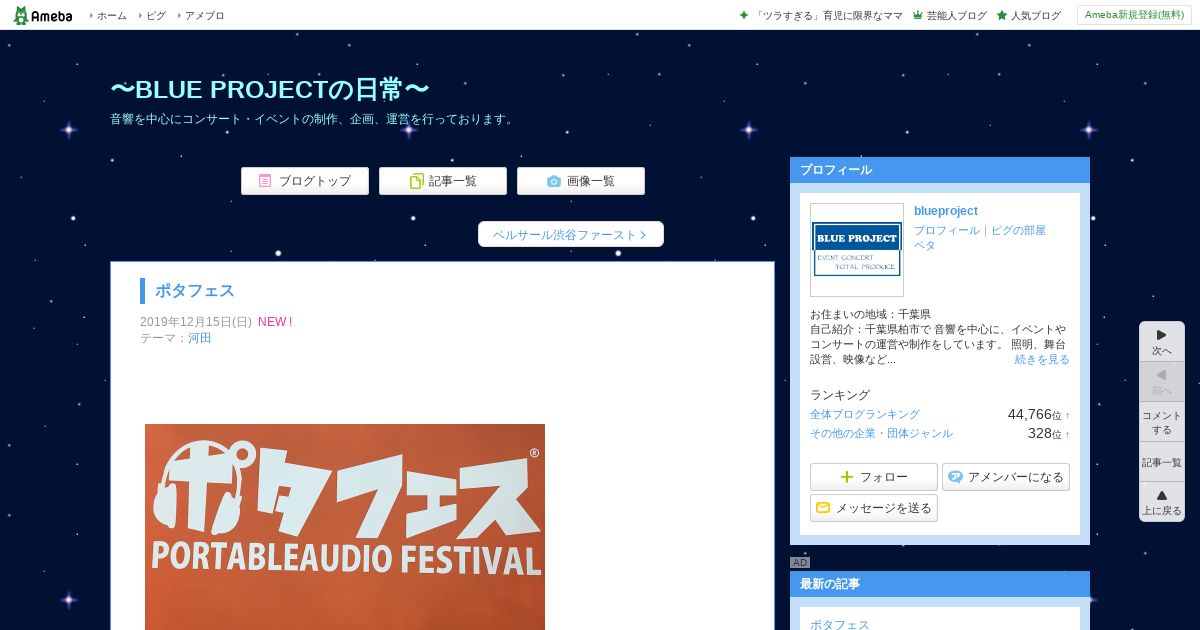Open the blueproject username link
This screenshot has width=1200, height=630.
tap(946, 211)
